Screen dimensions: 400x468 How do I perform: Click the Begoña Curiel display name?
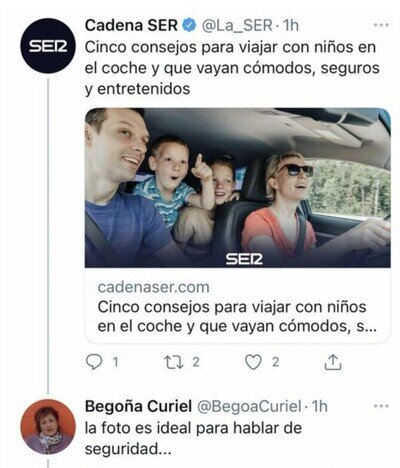(x=138, y=406)
